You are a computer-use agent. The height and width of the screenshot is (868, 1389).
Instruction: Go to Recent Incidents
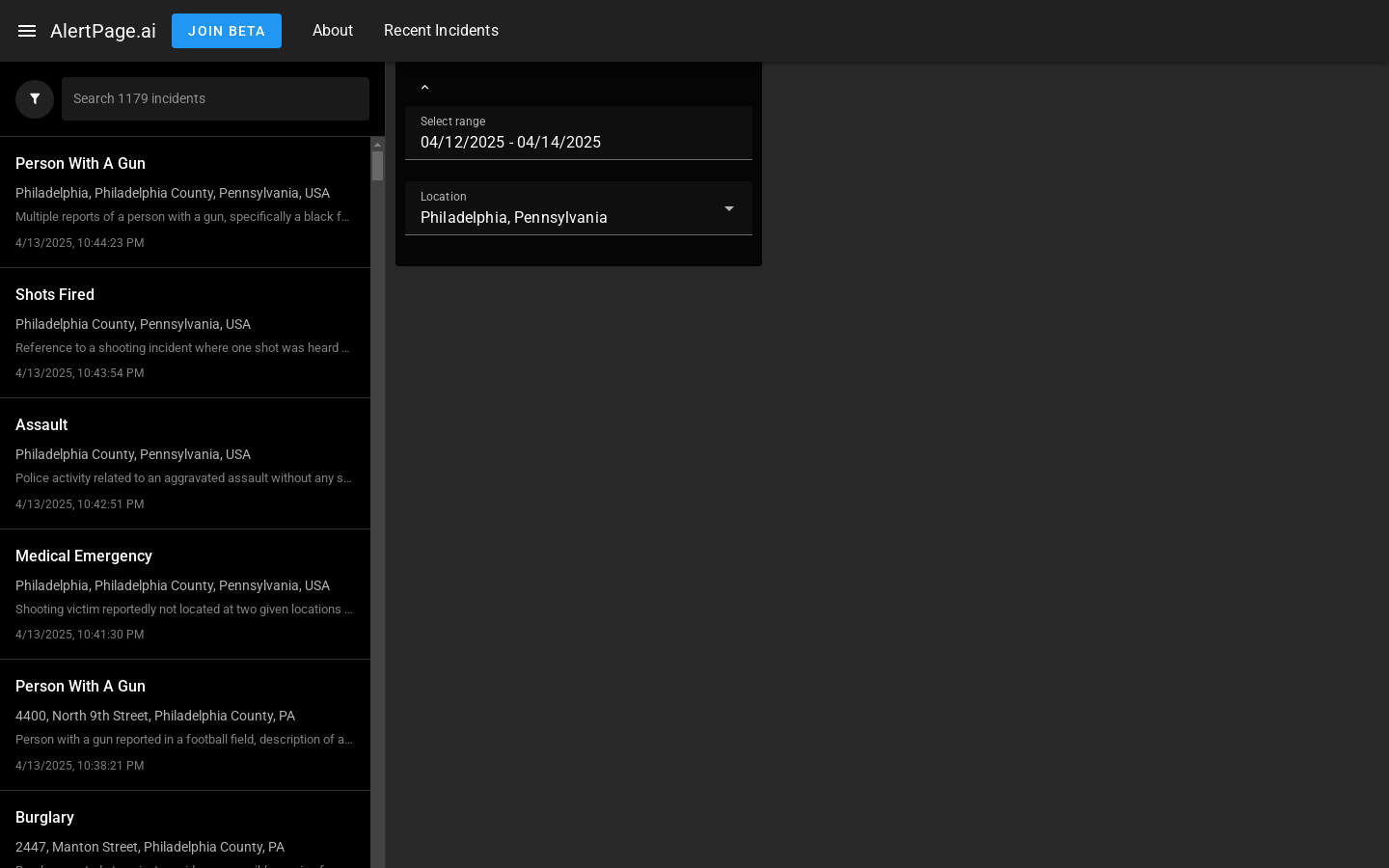pyautogui.click(x=441, y=31)
